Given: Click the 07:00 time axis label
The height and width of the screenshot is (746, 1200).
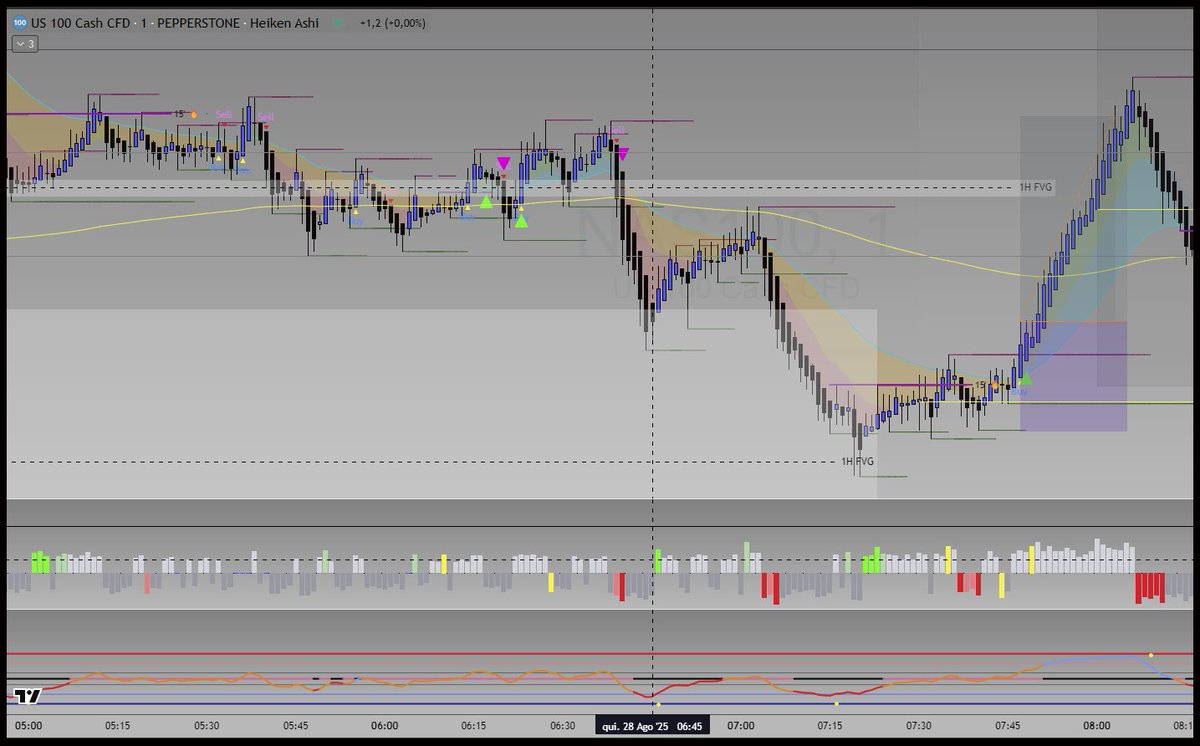Looking at the screenshot, I should pos(741,725).
